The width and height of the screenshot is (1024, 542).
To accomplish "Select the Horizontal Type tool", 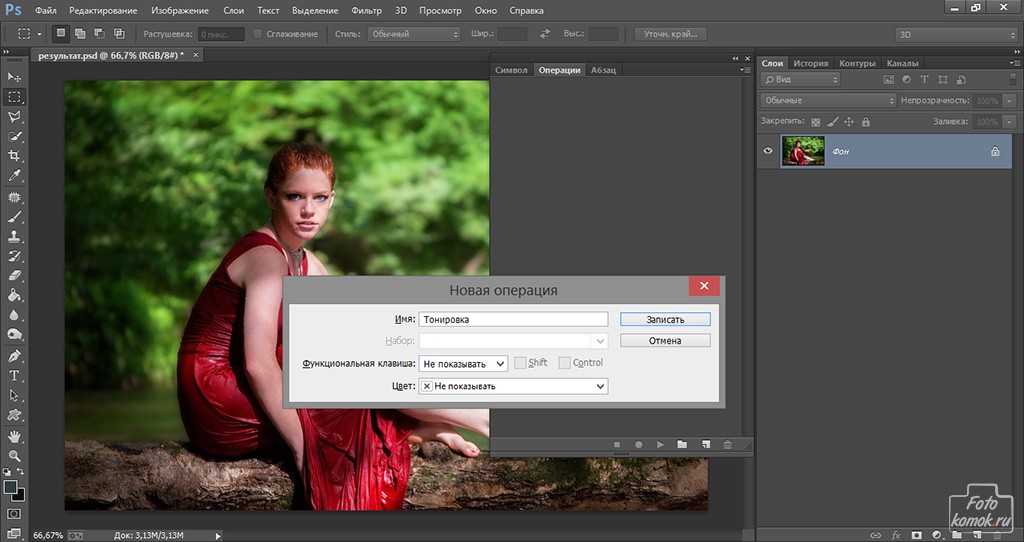I will 14,375.
